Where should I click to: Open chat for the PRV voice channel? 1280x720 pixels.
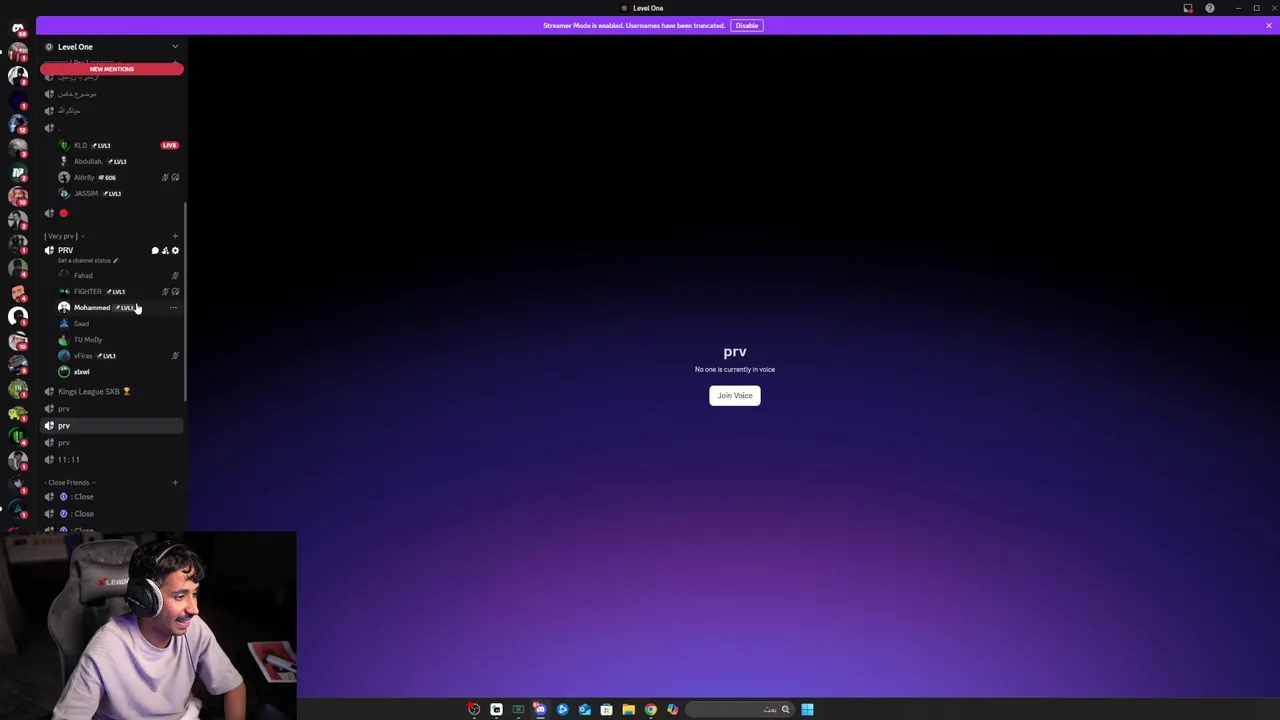155,251
